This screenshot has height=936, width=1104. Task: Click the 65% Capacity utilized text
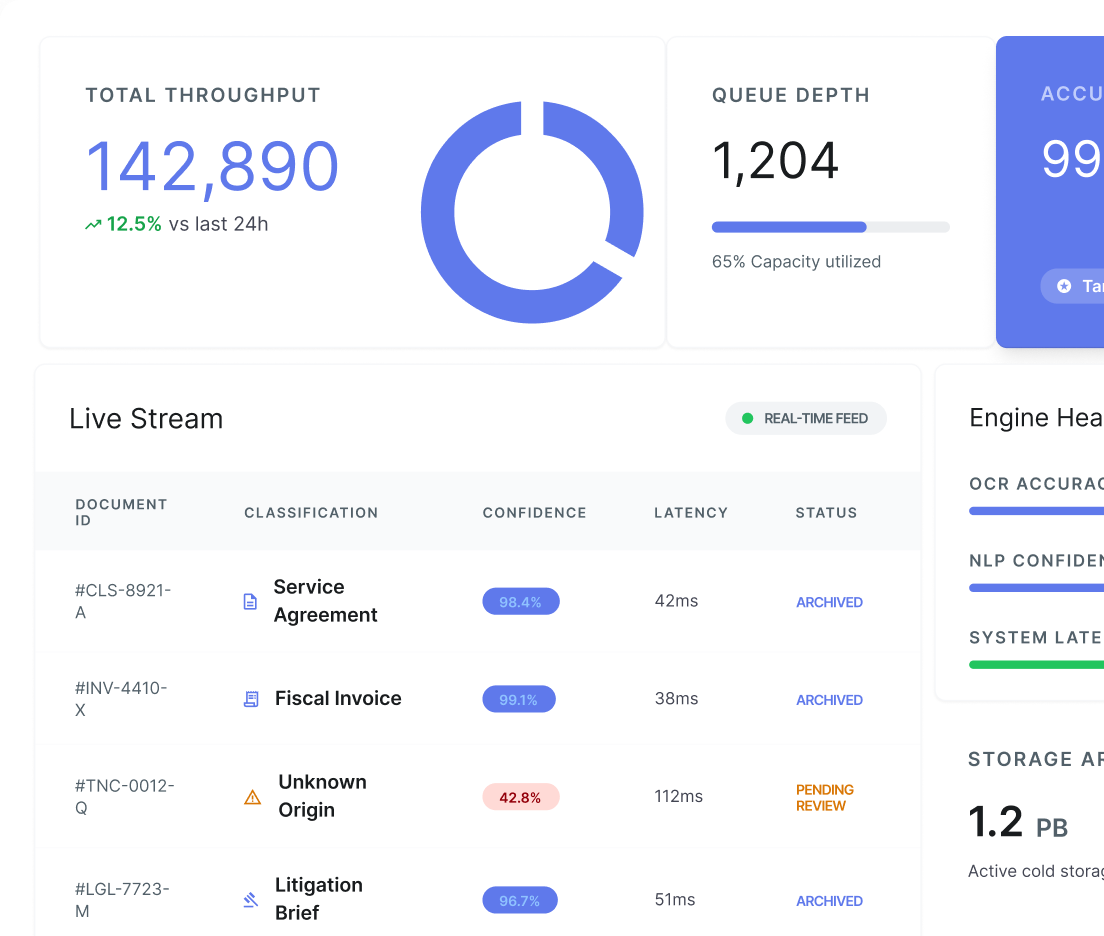pos(796,262)
